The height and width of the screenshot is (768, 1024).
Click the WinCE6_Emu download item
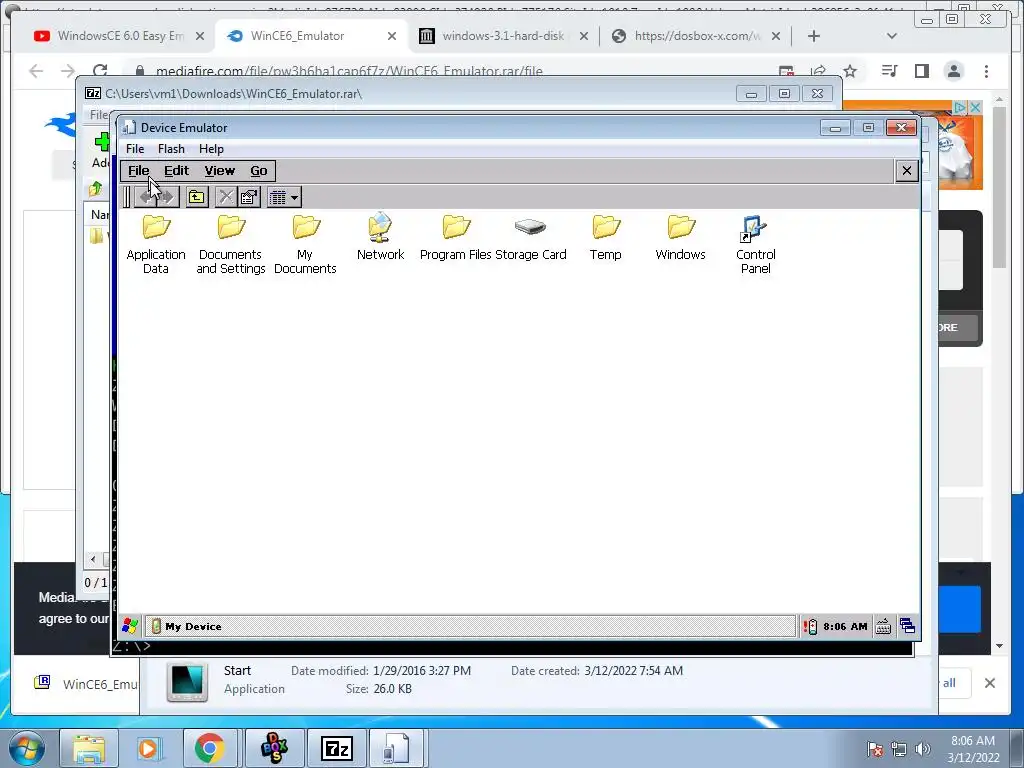[85, 684]
